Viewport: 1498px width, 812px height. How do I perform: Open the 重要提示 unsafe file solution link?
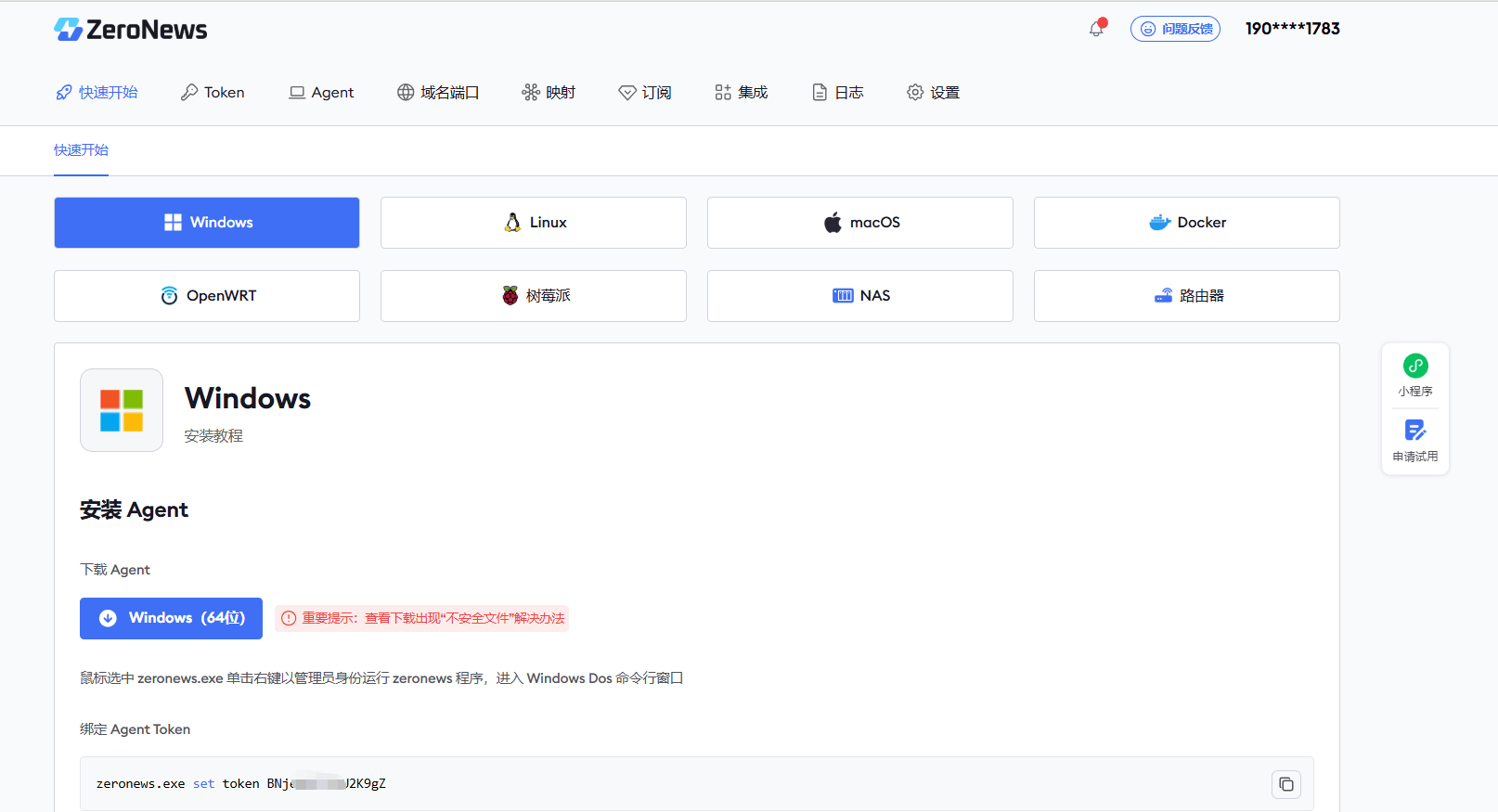(421, 618)
